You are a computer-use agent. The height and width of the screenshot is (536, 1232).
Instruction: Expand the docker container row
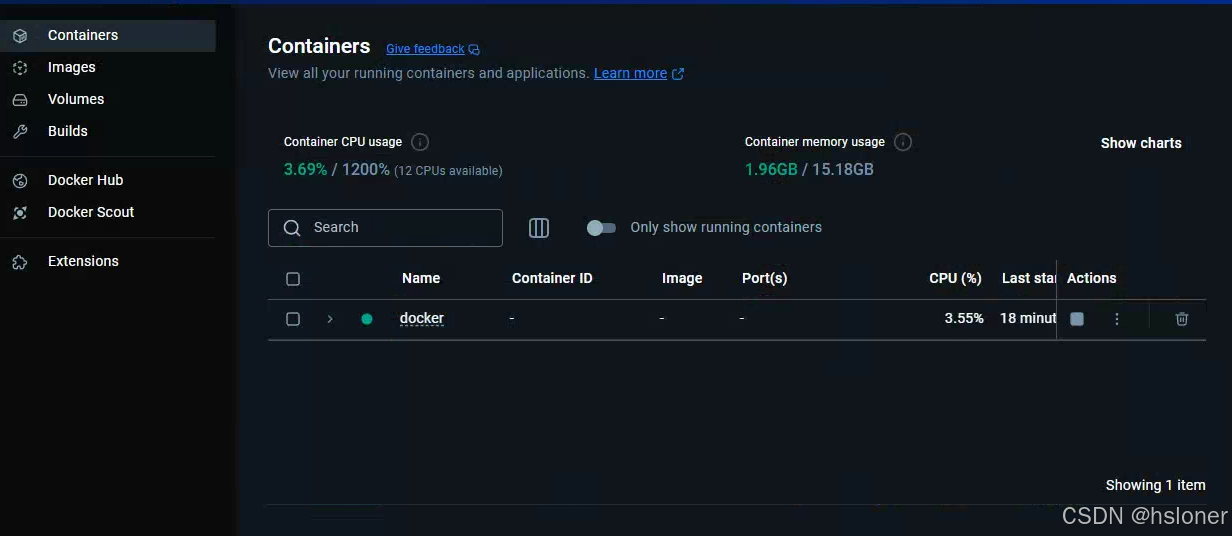click(330, 319)
